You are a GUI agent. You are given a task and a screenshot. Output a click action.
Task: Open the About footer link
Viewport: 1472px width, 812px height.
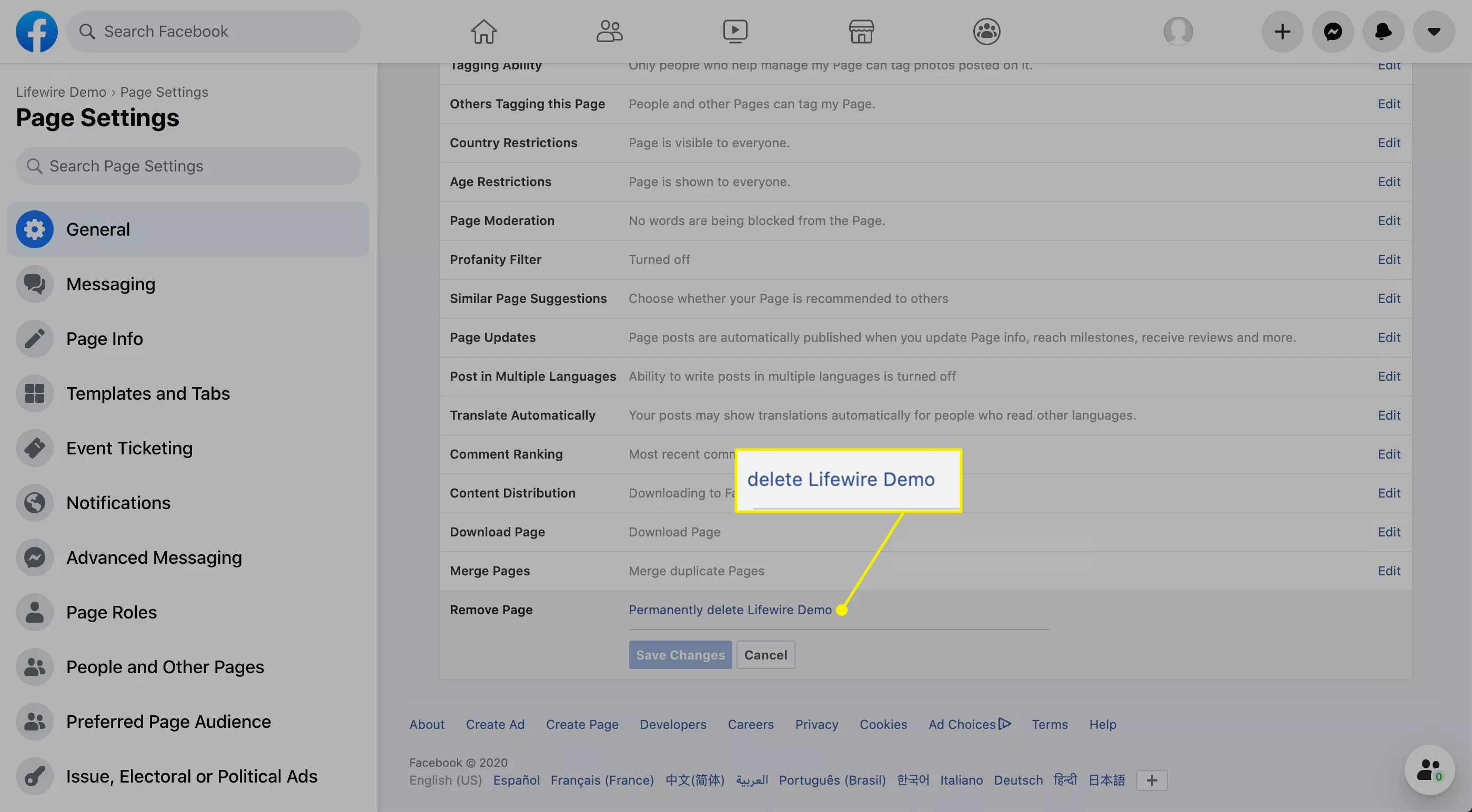426,725
